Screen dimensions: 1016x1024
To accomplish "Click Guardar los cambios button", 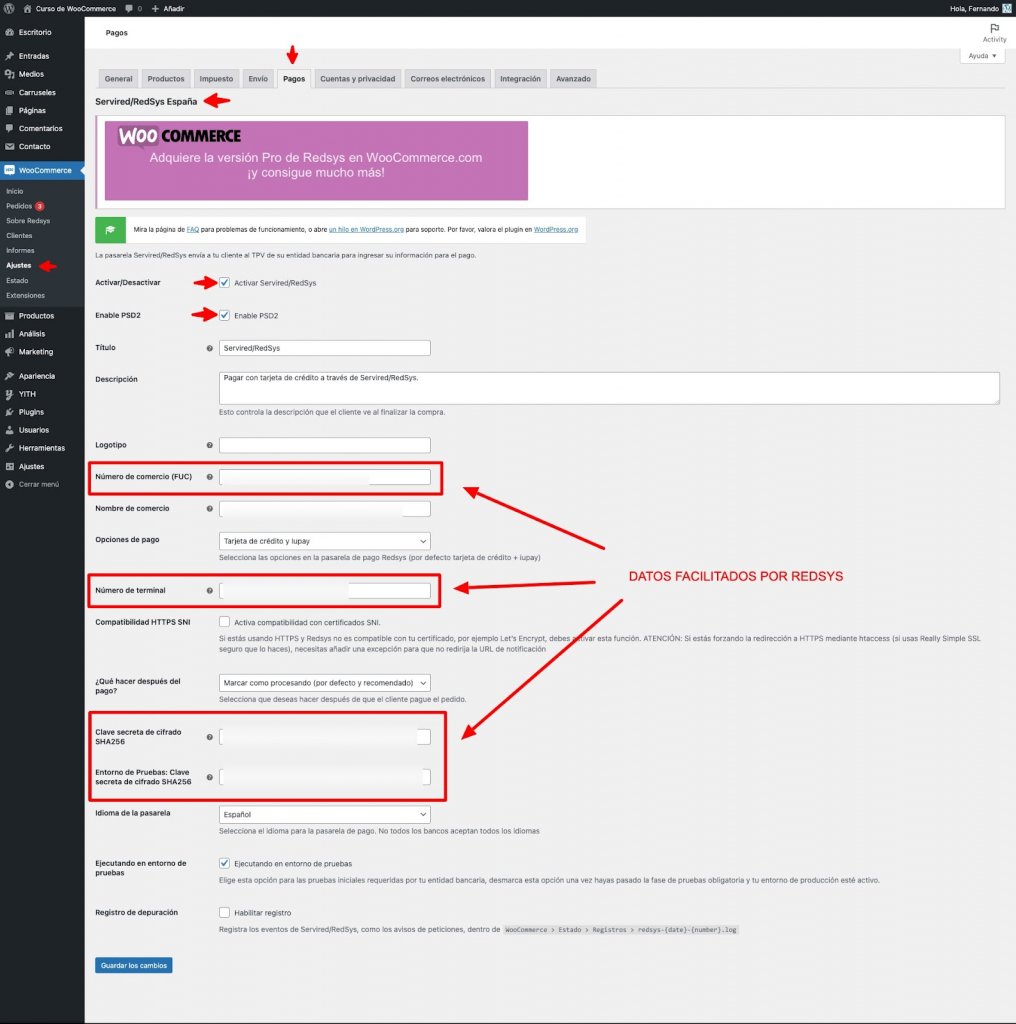I will [134, 965].
